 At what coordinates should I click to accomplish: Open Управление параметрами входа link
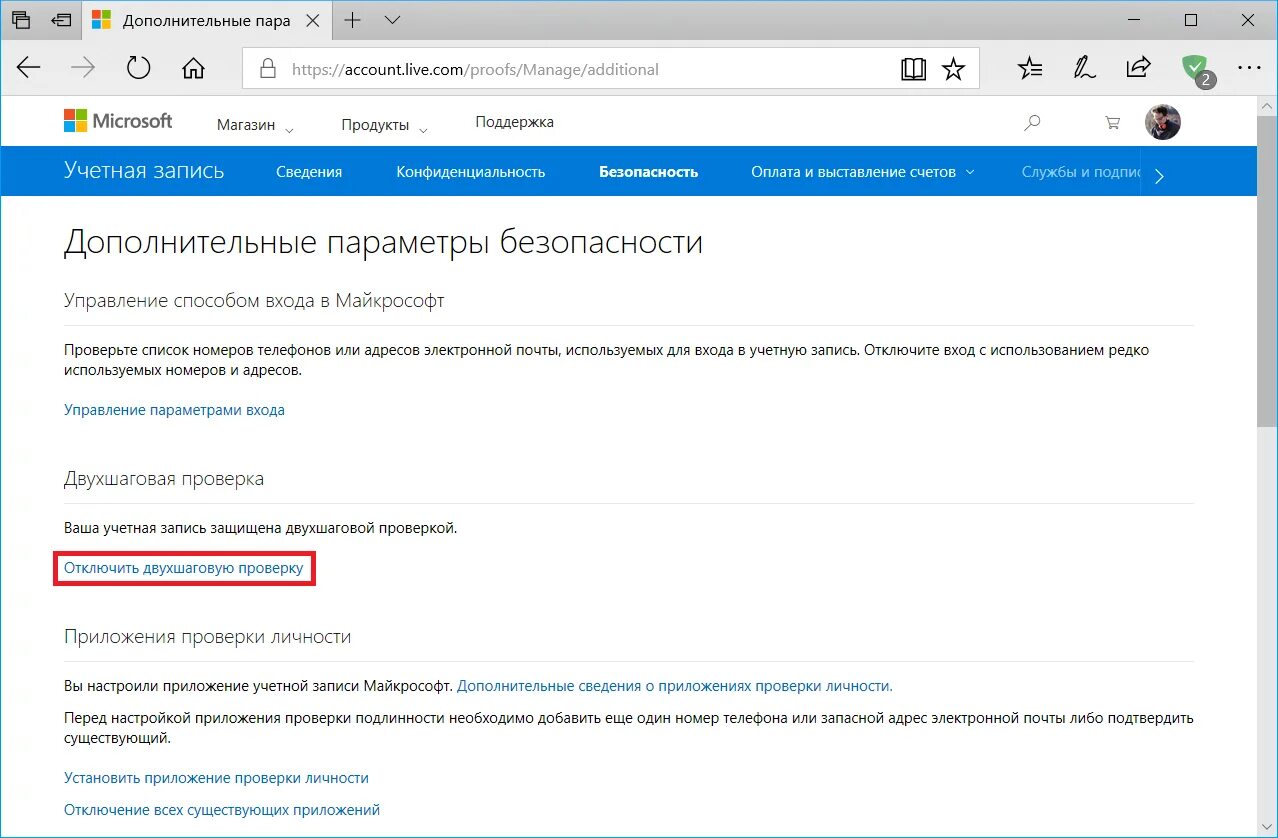tap(174, 410)
